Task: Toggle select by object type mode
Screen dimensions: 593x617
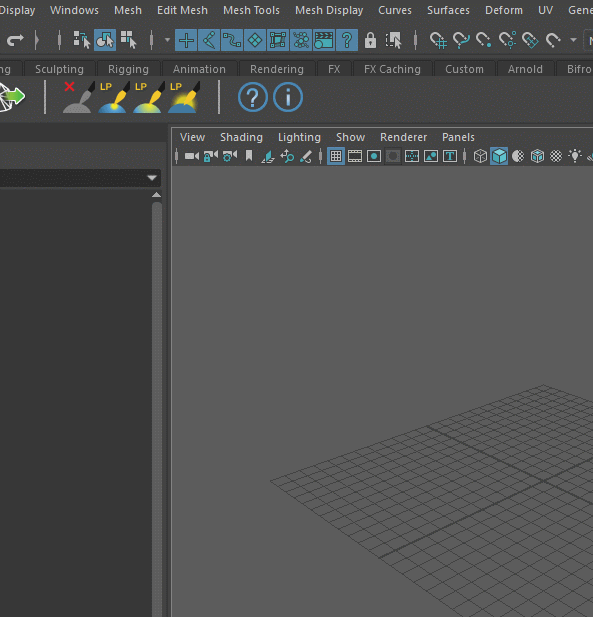Action: 105,40
